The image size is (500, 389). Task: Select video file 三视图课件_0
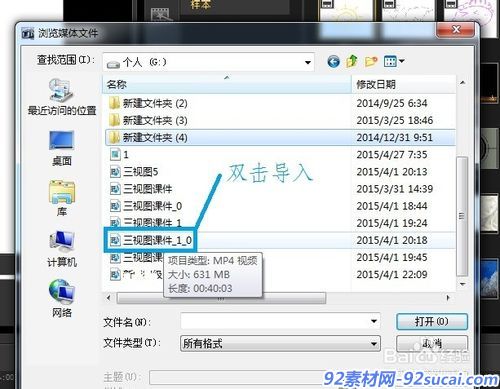coord(146,206)
